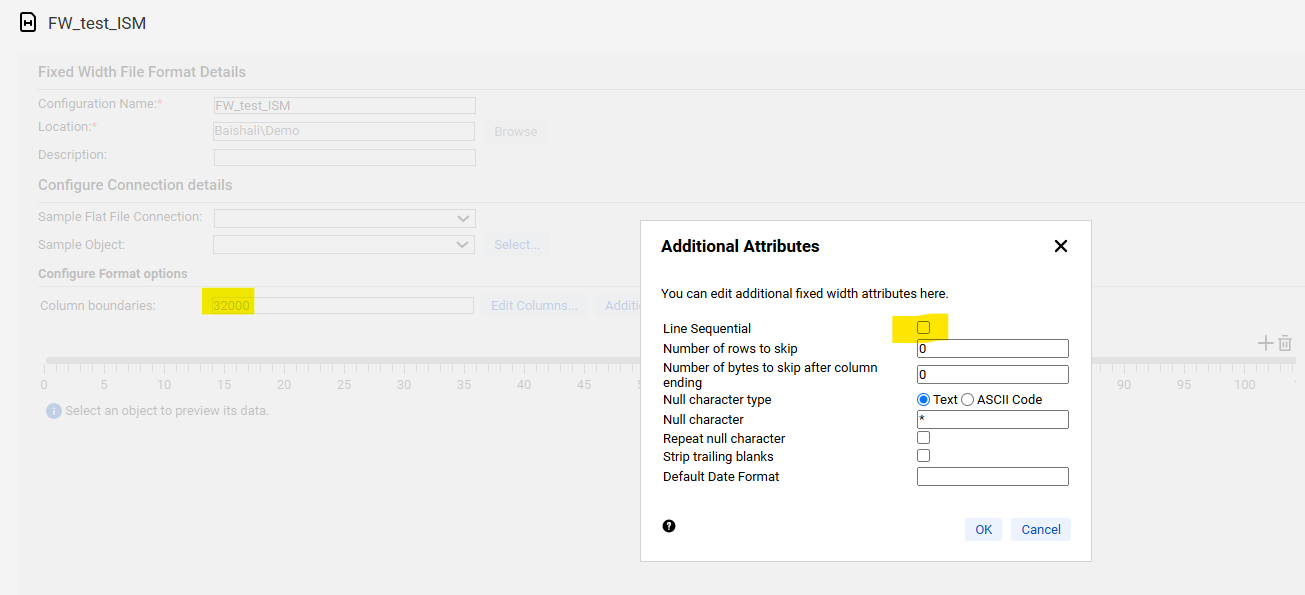The height and width of the screenshot is (595, 1305).
Task: Enable Strip trailing blanks checkbox
Action: tap(923, 455)
